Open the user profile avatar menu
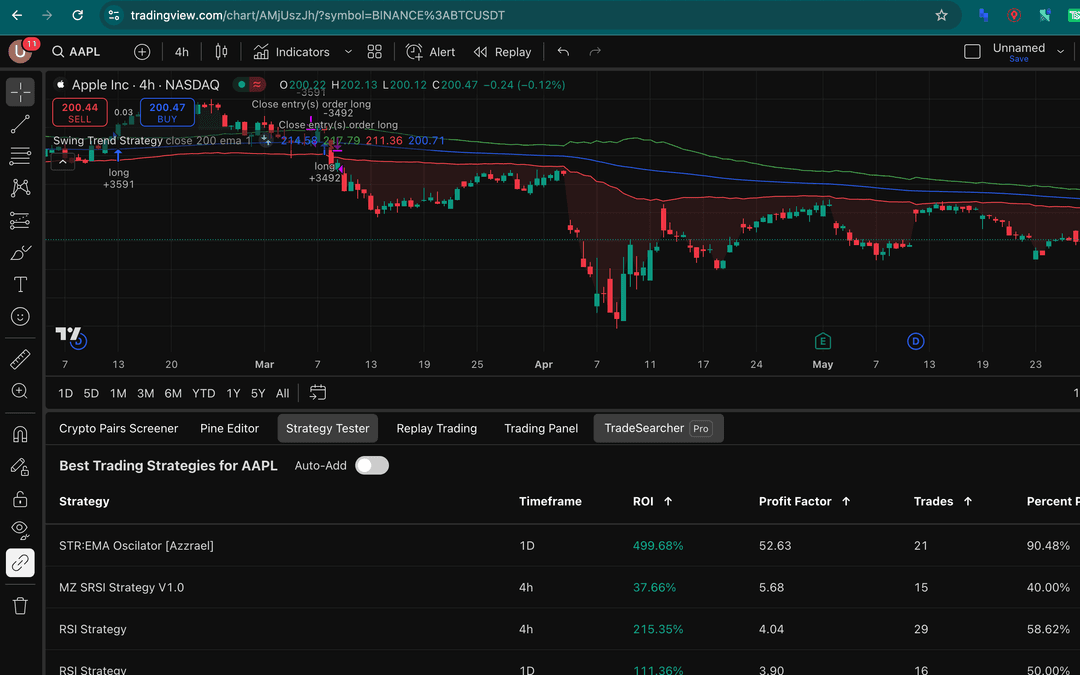1080x675 pixels. pyautogui.click(x=21, y=51)
